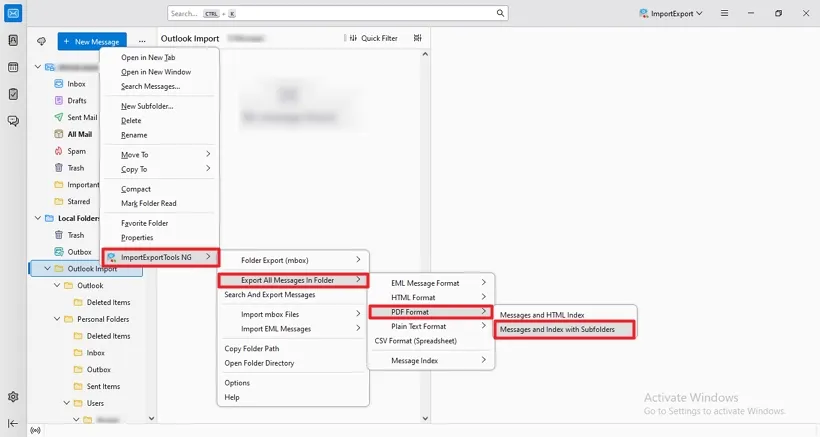Select the Drafts folder icon
The image size is (820, 437).
click(x=59, y=100)
